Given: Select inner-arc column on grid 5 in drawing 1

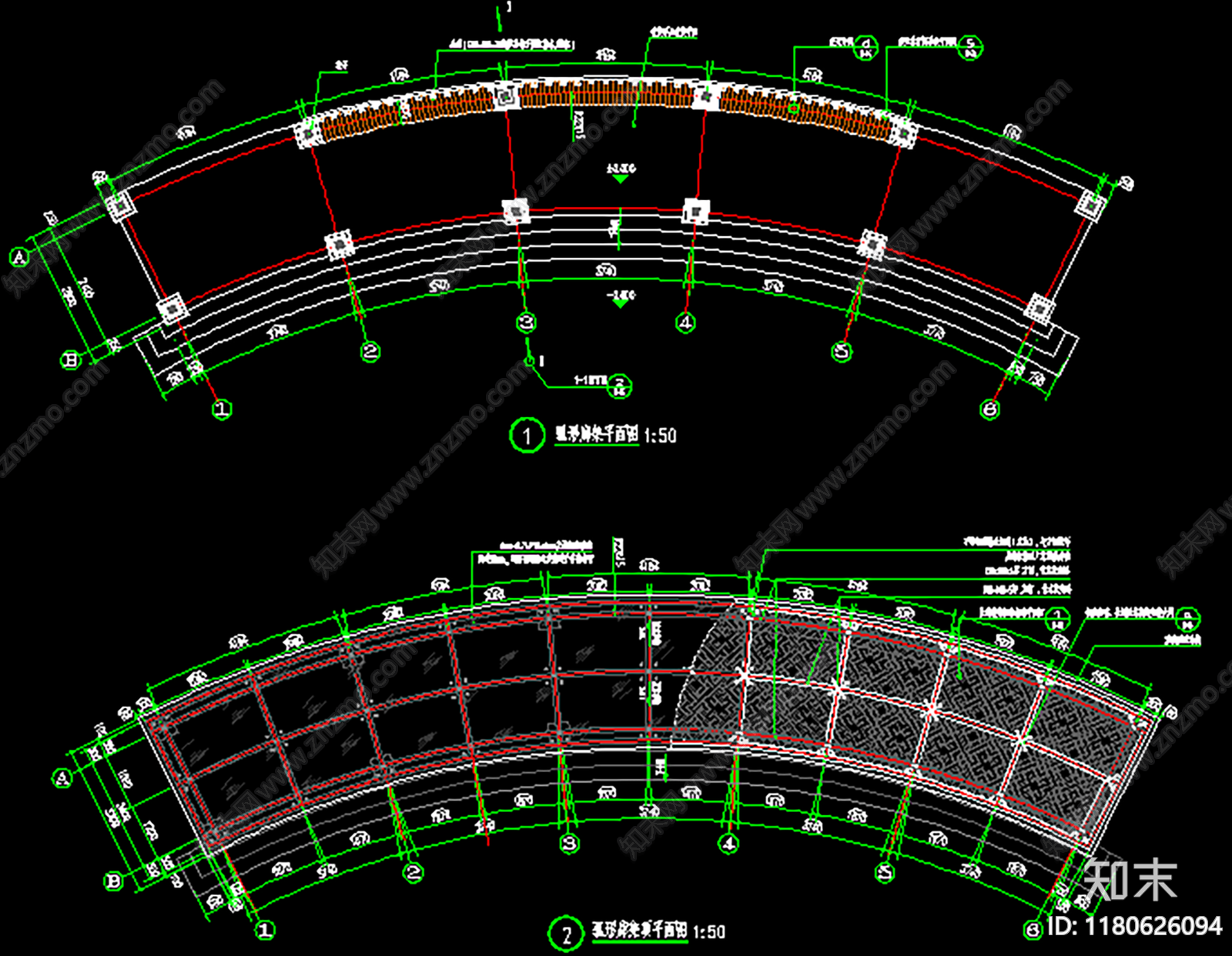Looking at the screenshot, I should (872, 245).
